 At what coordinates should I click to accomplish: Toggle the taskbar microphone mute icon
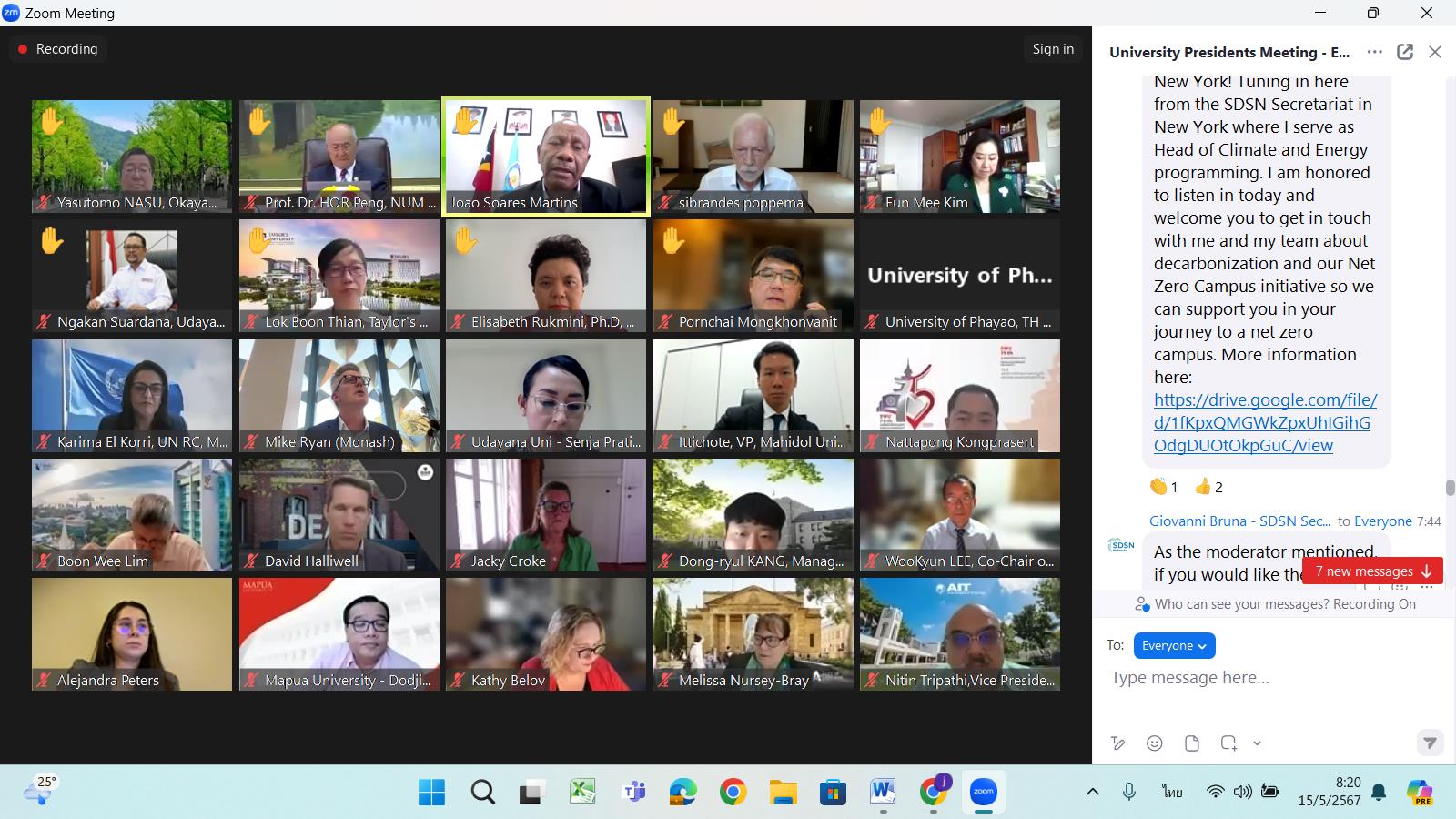1129,792
